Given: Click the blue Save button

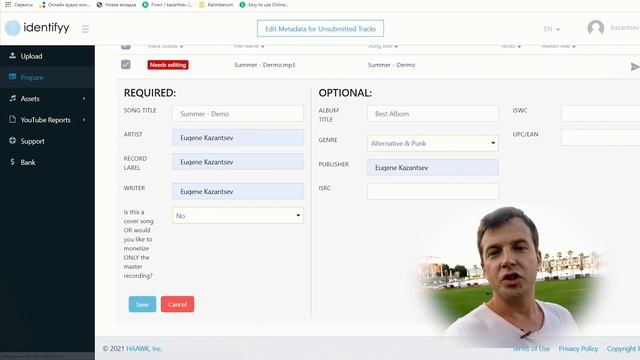Looking at the screenshot, I should coord(142,304).
